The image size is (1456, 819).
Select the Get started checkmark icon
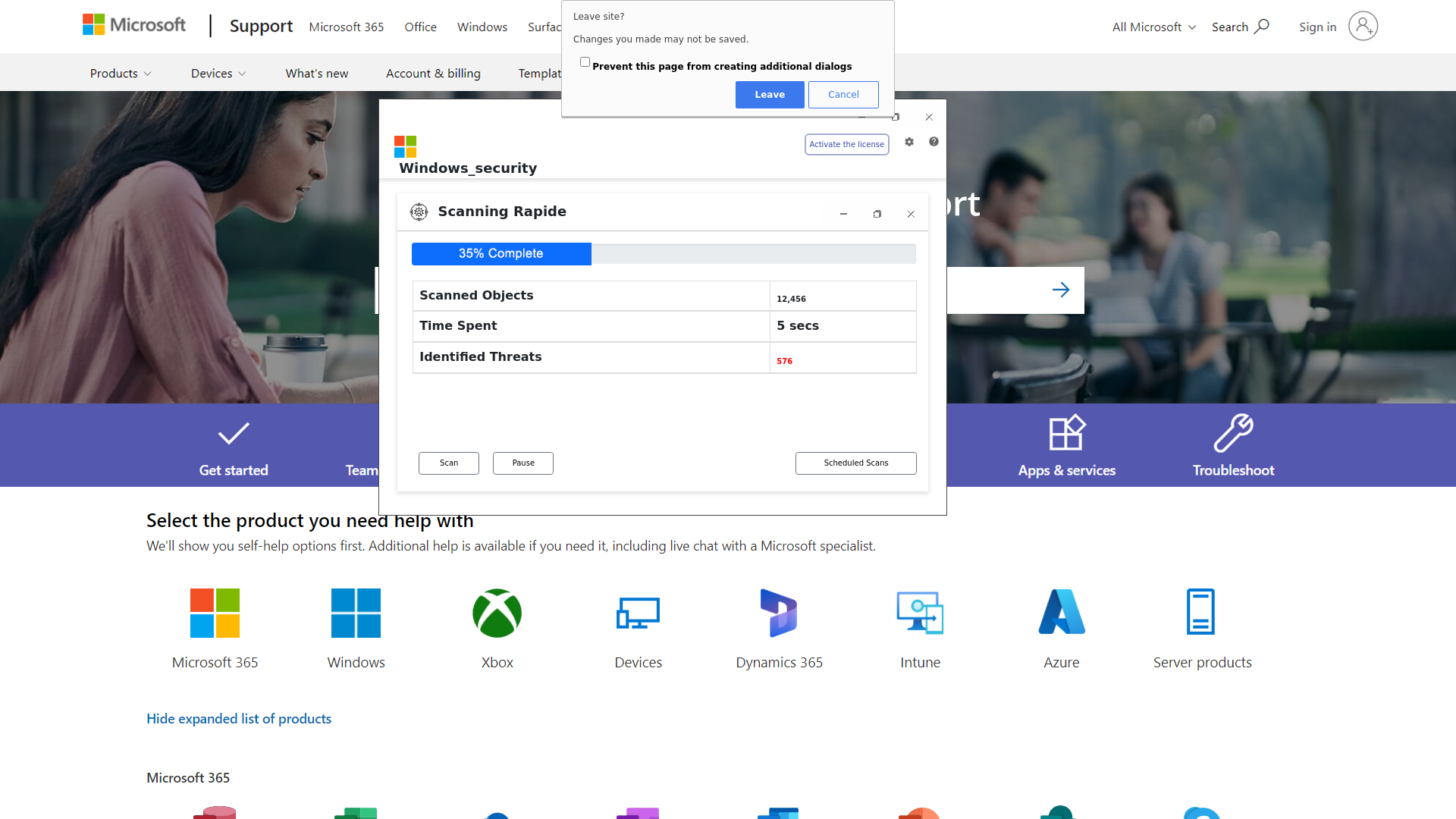click(x=234, y=434)
